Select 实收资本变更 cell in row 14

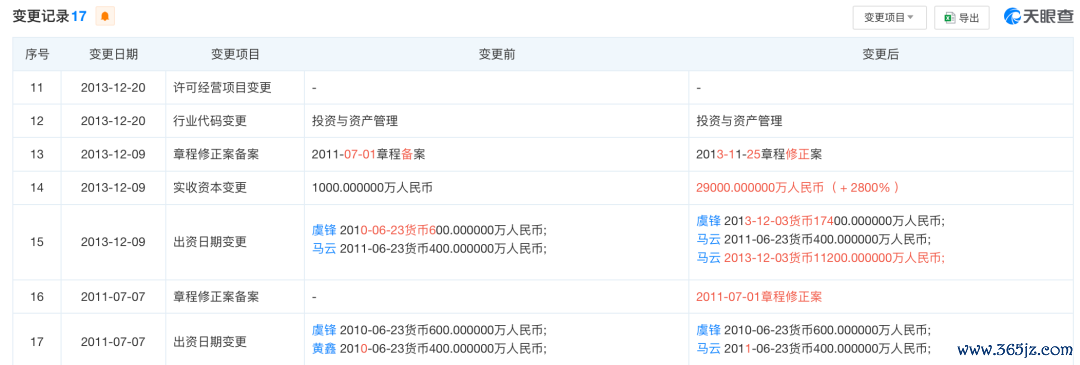[x=236, y=187]
